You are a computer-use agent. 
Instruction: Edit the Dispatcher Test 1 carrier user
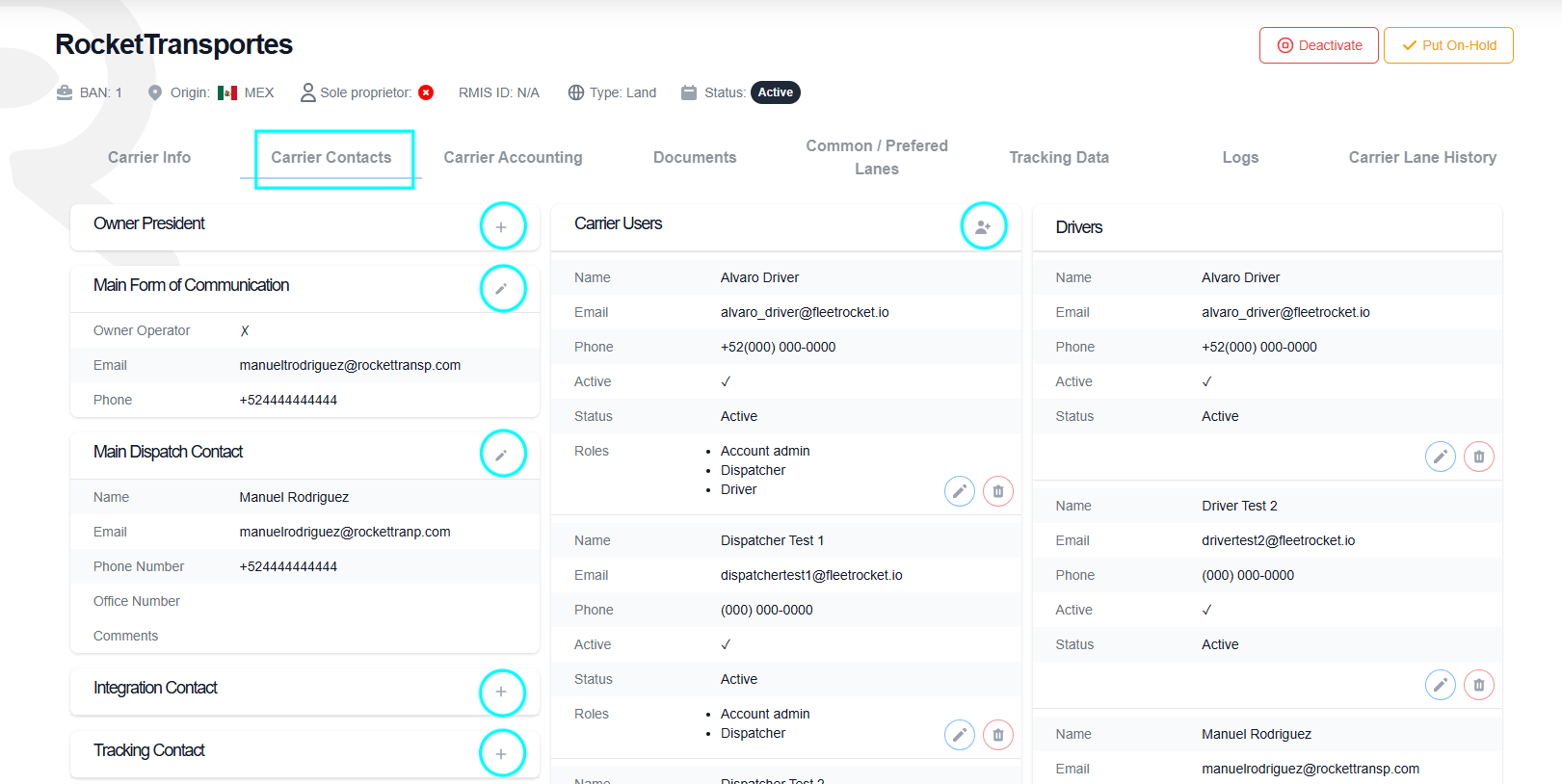pos(960,735)
